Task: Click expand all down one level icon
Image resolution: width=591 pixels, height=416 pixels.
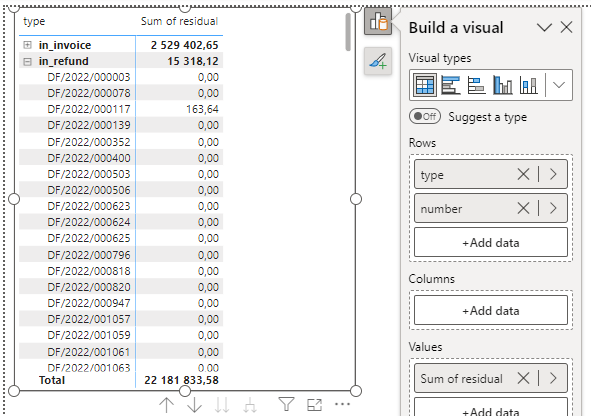Action: (x=250, y=405)
